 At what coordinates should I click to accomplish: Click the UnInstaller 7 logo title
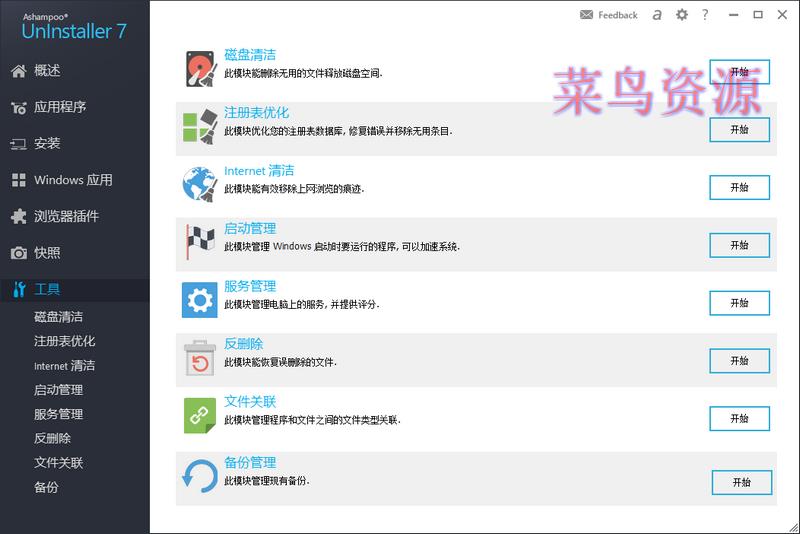pos(74,31)
